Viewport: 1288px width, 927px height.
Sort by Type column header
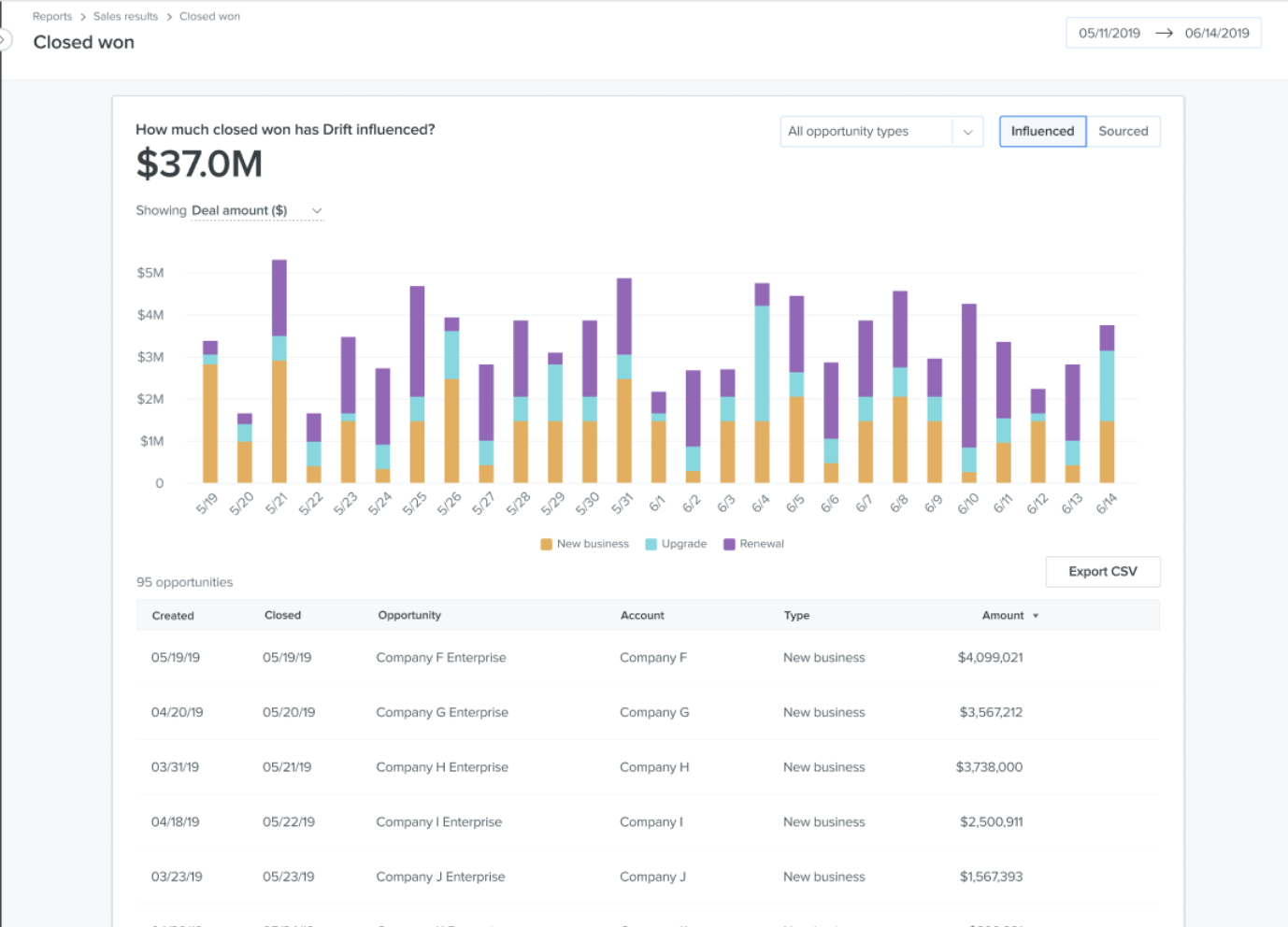pos(796,615)
